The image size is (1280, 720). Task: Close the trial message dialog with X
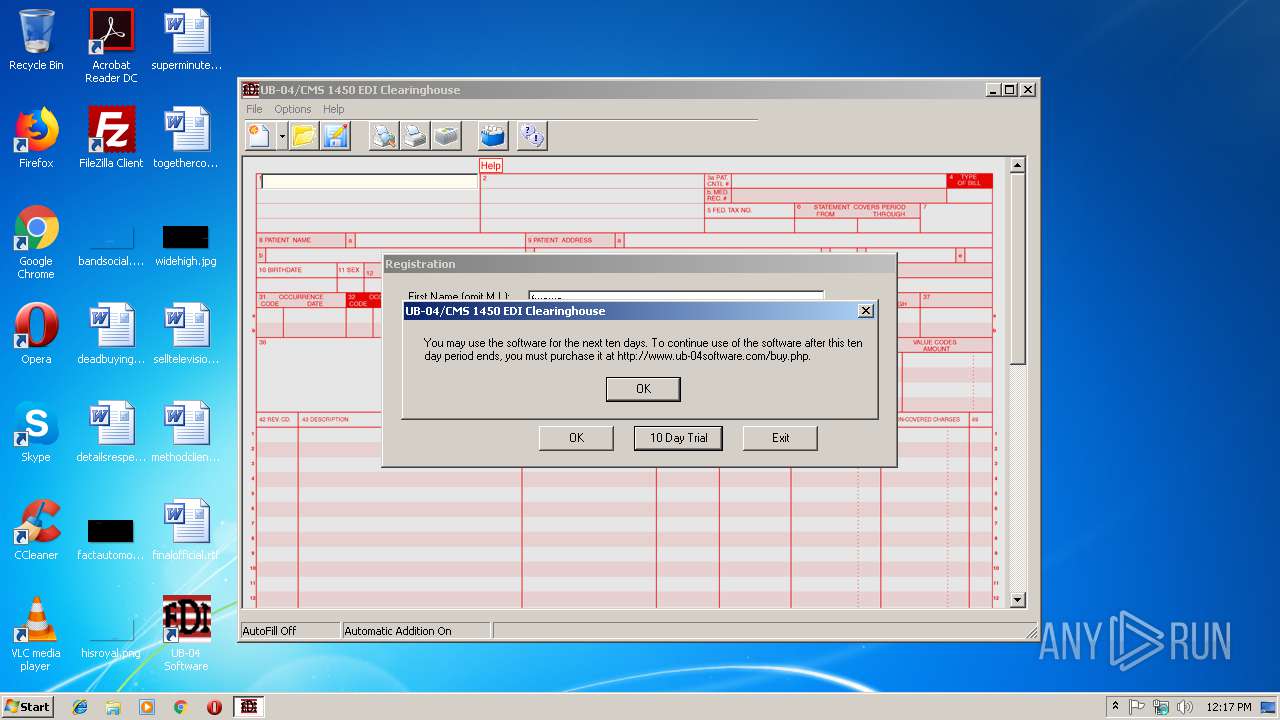tap(866, 311)
